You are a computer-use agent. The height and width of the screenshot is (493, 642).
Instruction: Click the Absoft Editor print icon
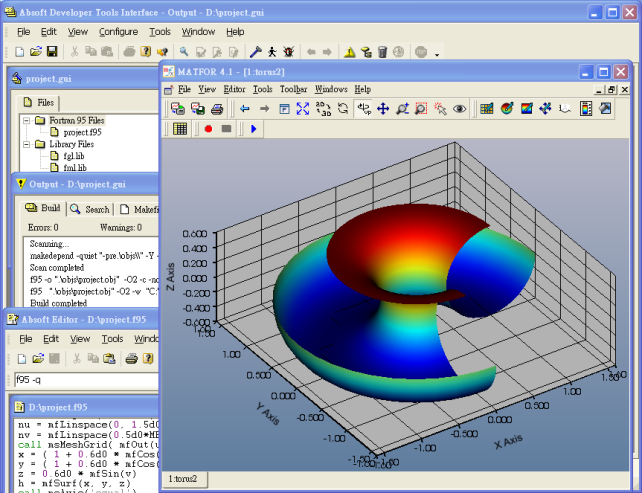tap(131, 359)
